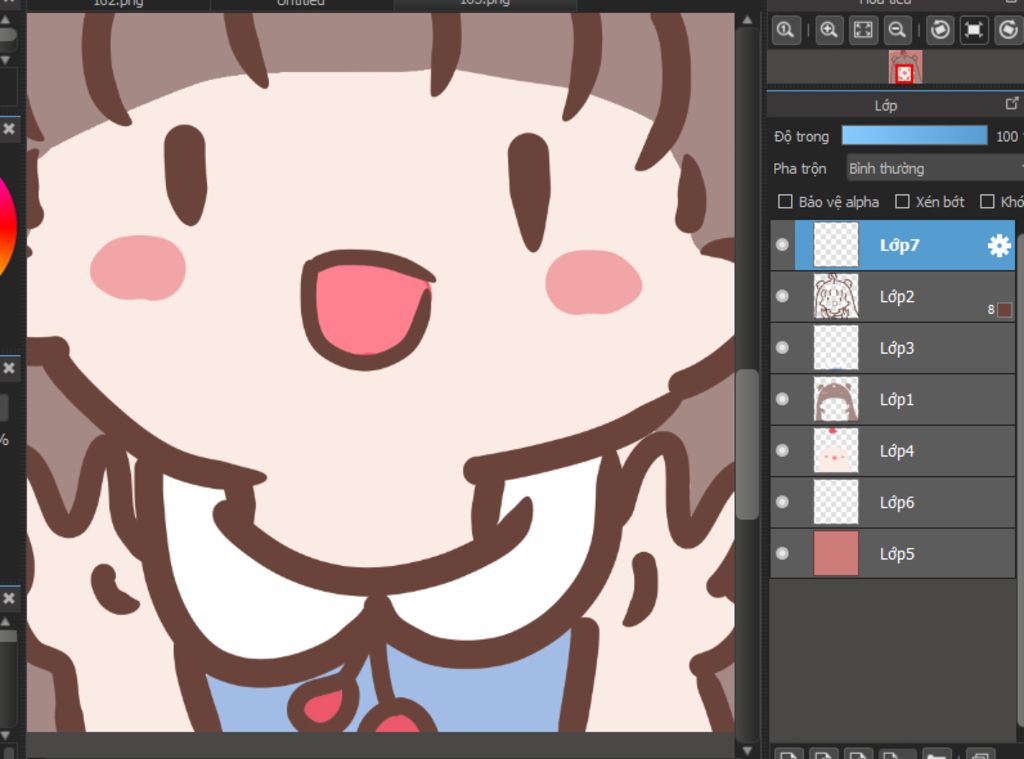1024x759 pixels.
Task: Fit canvas to window in navigator
Action: pos(863,30)
